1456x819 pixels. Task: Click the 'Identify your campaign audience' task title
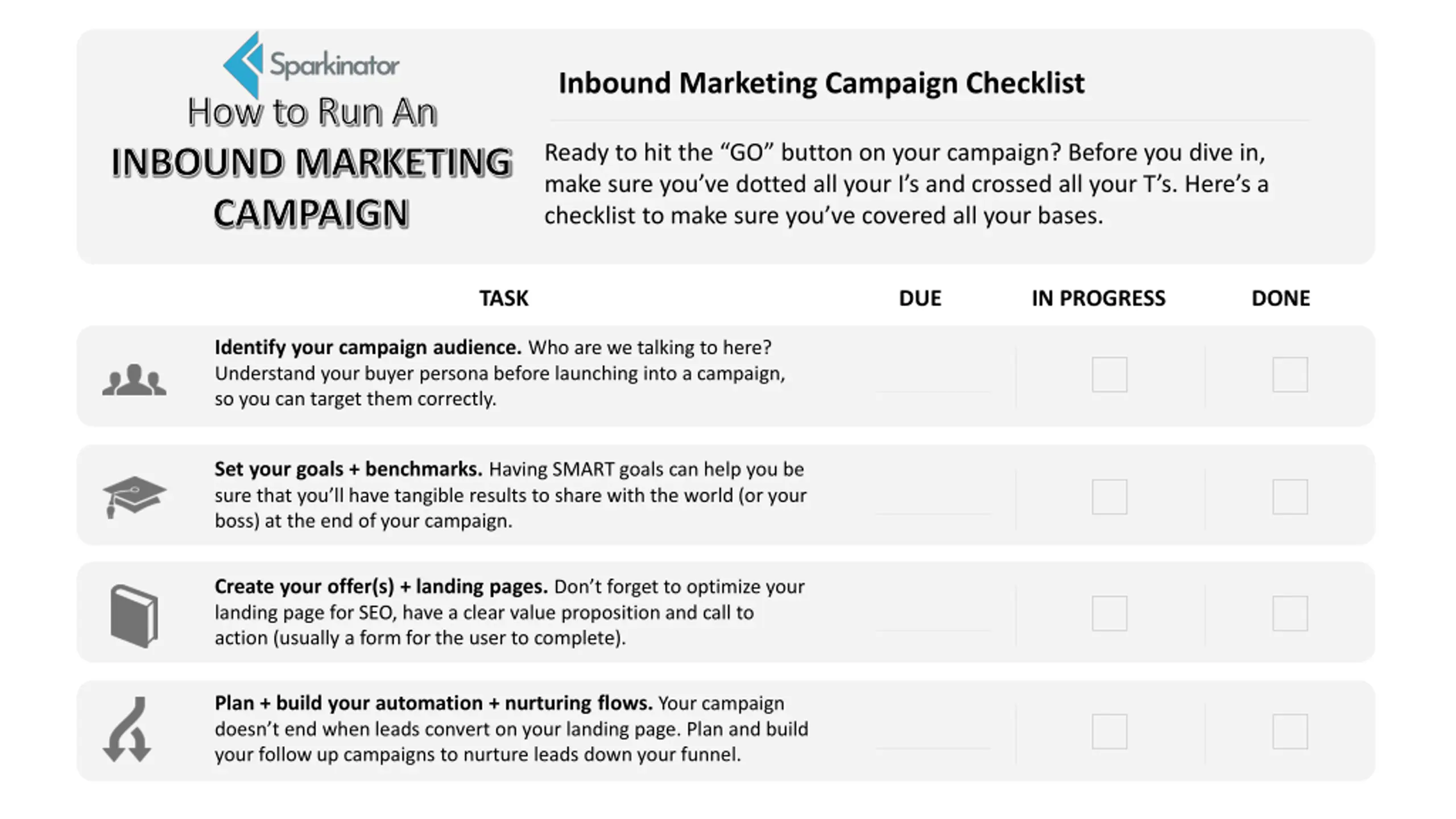367,348
